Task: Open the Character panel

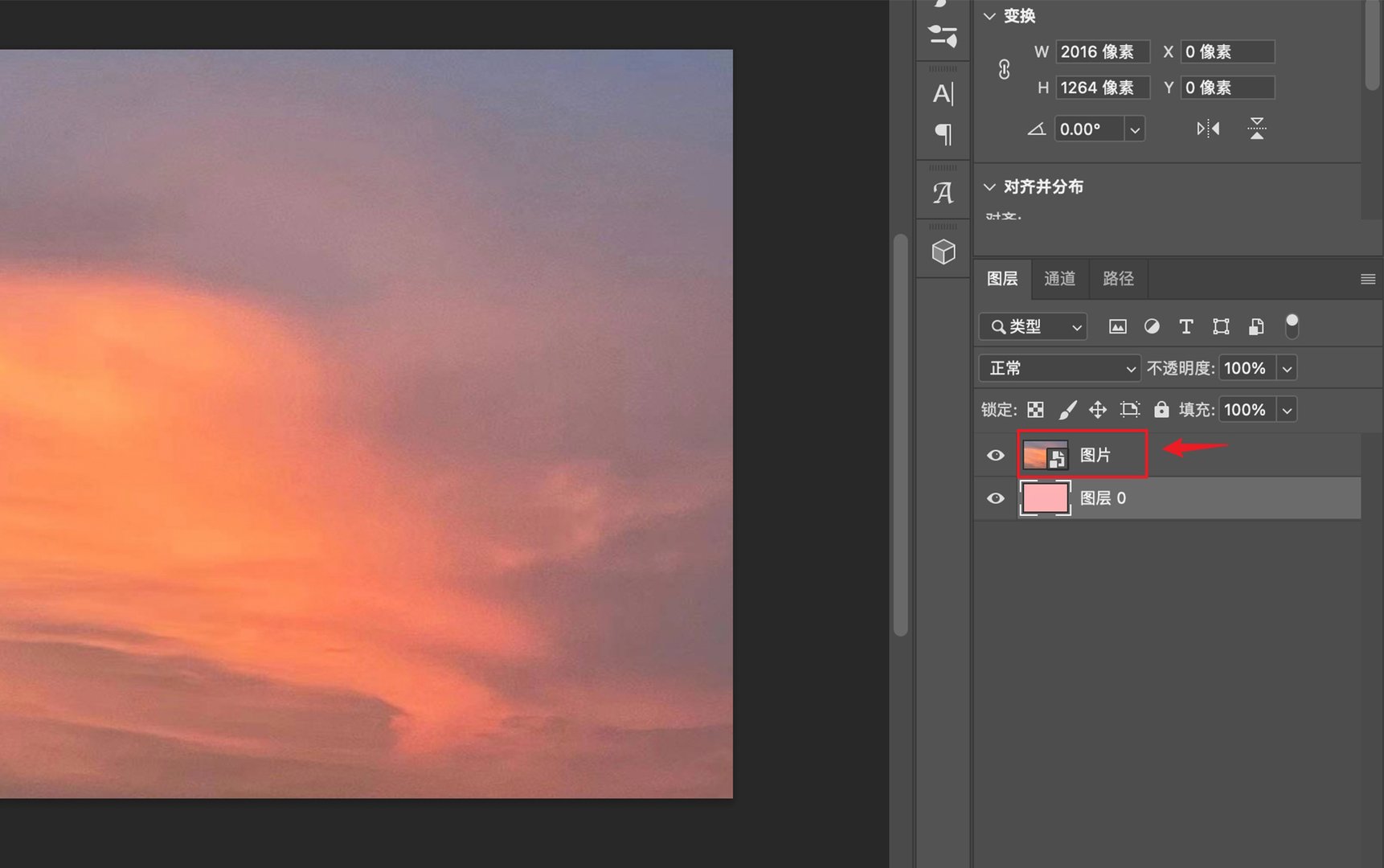Action: pos(942,93)
